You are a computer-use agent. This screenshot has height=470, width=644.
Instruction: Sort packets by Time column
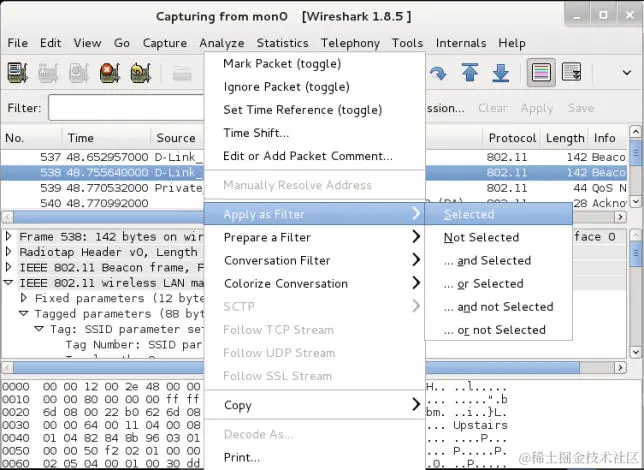point(106,138)
